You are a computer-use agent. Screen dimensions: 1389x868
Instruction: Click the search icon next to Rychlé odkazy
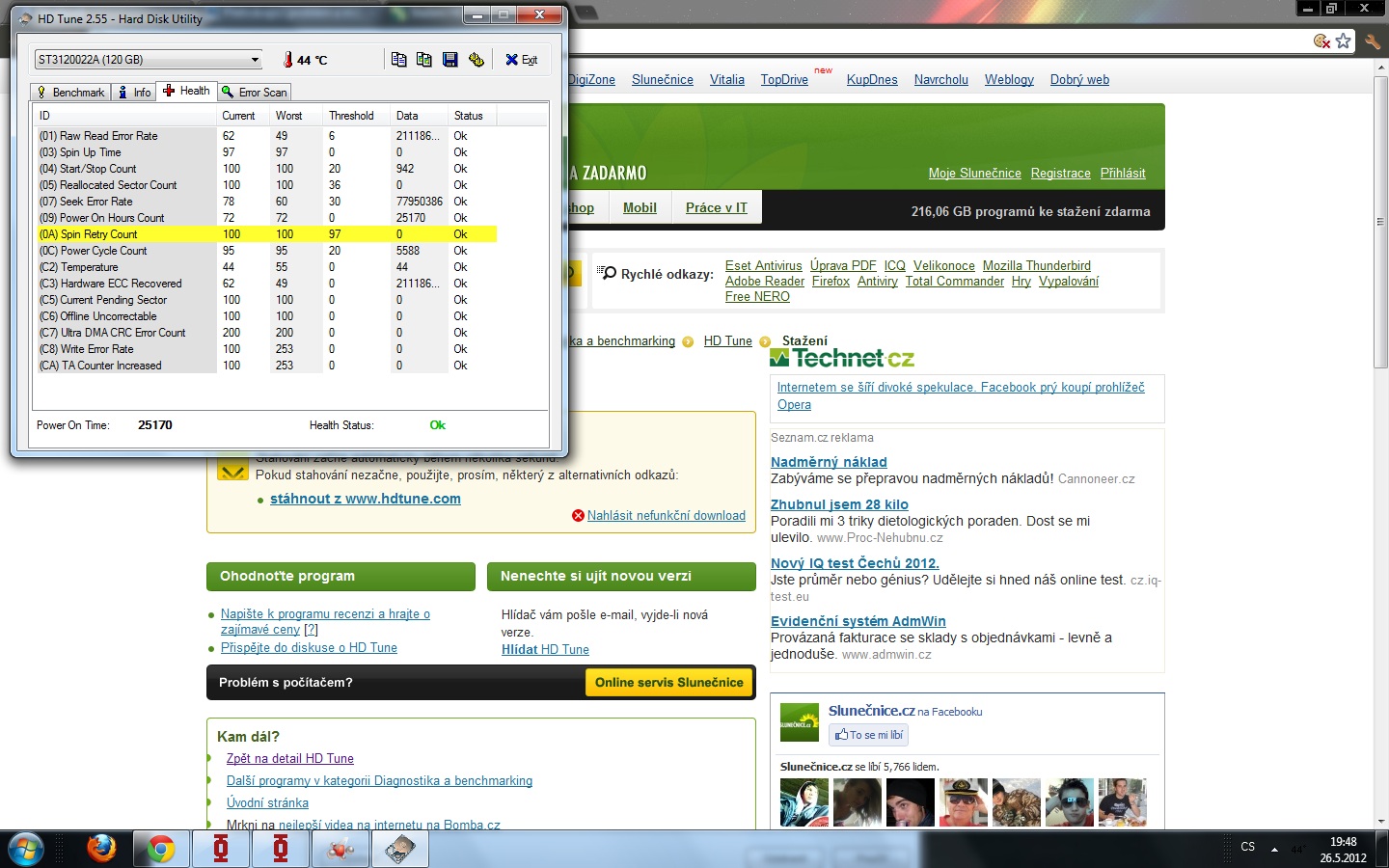tap(607, 272)
